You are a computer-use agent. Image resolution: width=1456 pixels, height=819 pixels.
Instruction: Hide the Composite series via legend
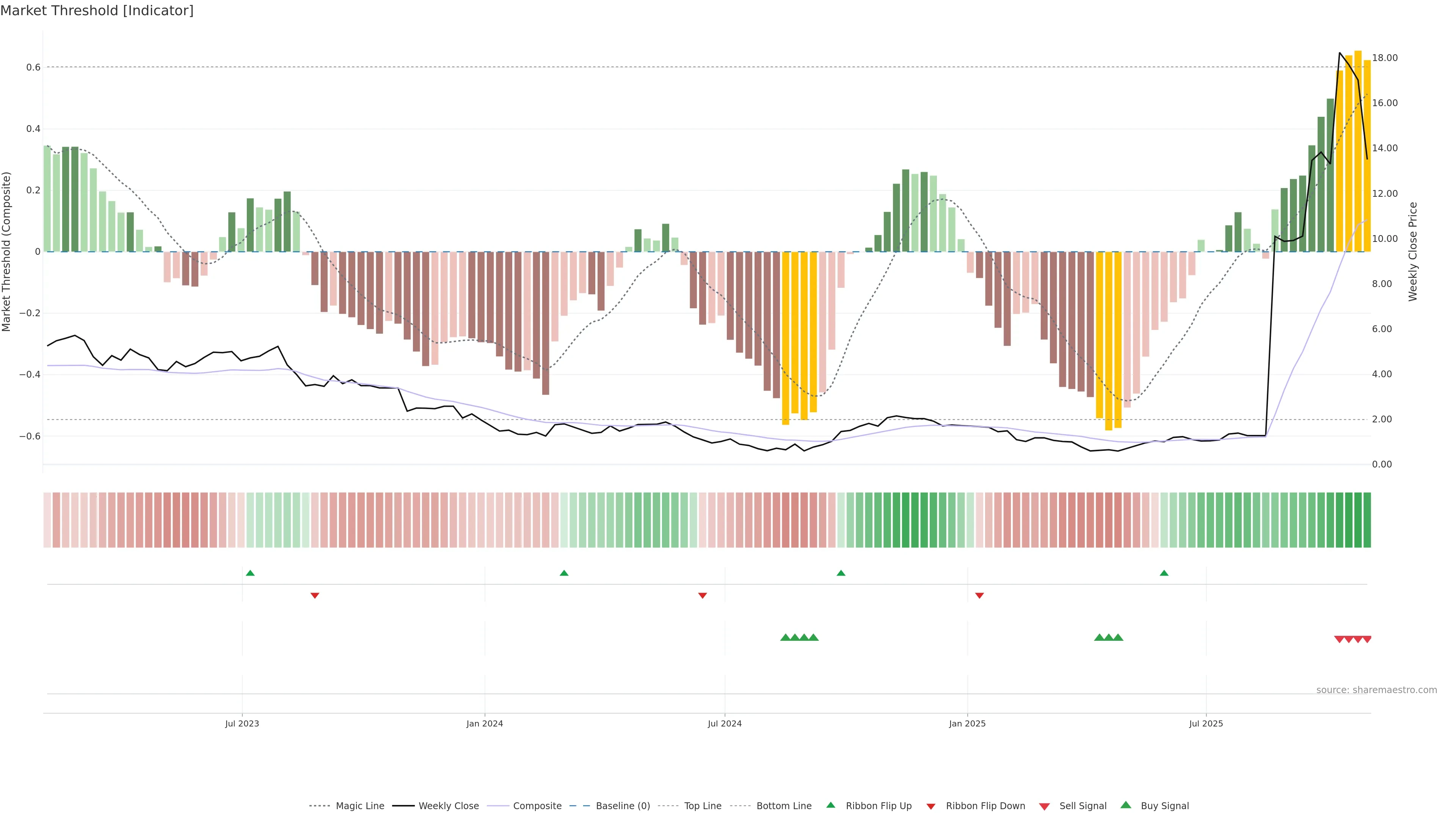537,806
